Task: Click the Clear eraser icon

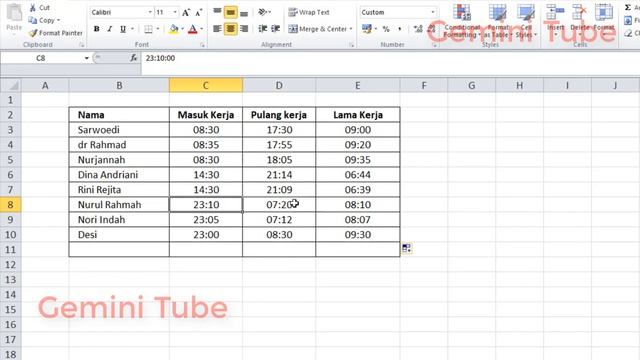Action: 628,33
